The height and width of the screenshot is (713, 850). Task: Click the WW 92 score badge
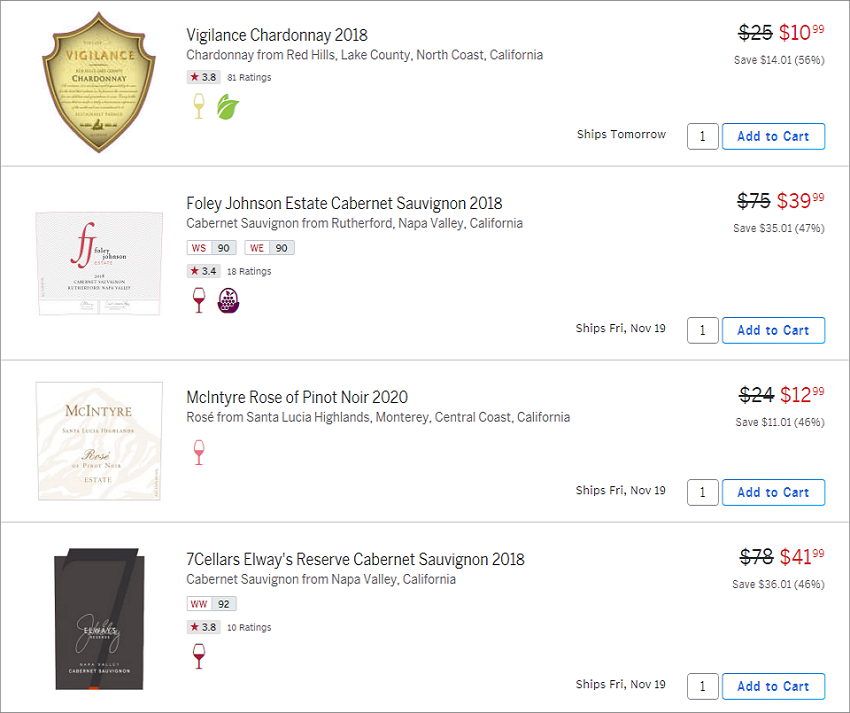(211, 604)
